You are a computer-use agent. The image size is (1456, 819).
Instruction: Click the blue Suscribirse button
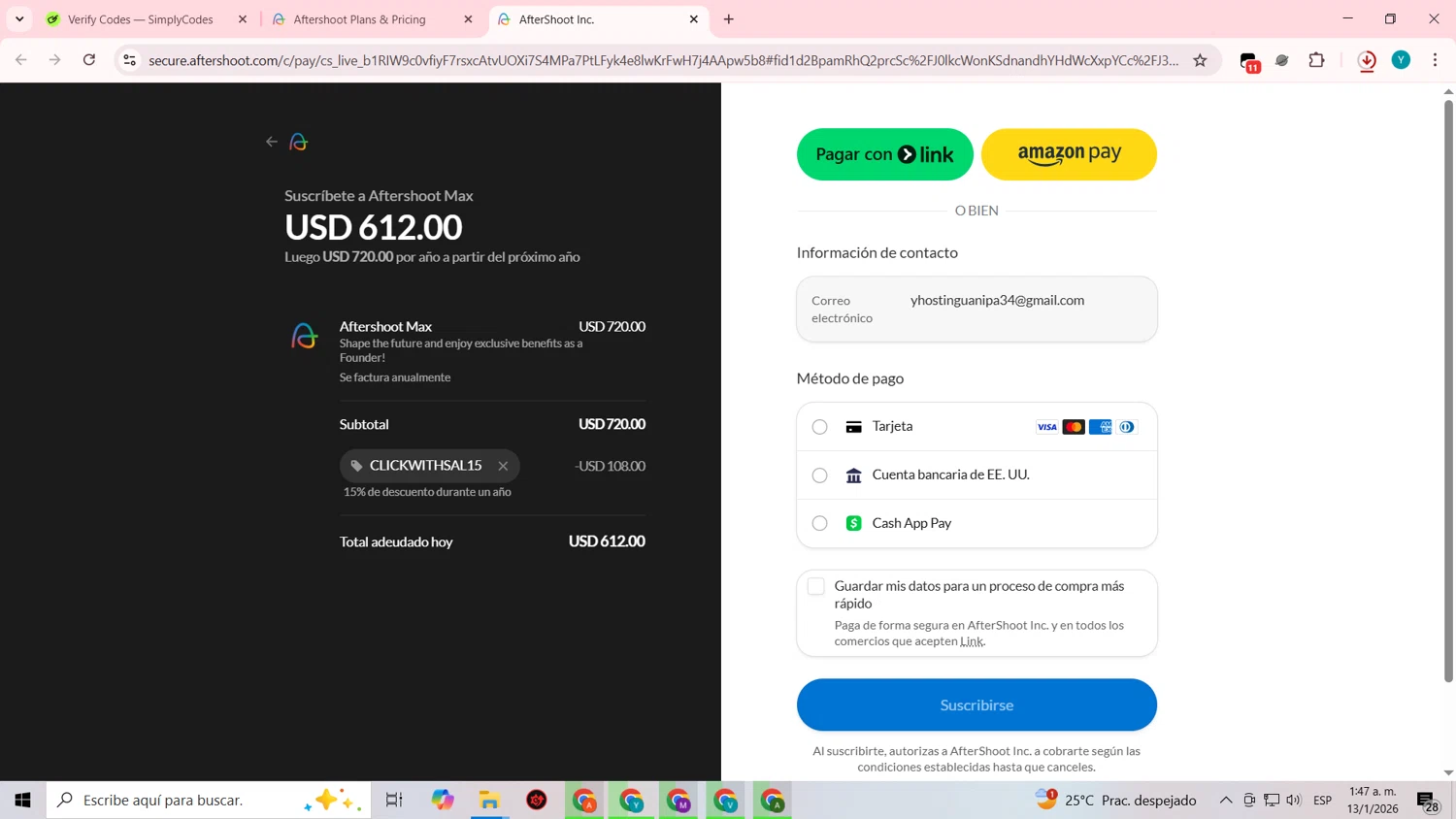(x=976, y=704)
